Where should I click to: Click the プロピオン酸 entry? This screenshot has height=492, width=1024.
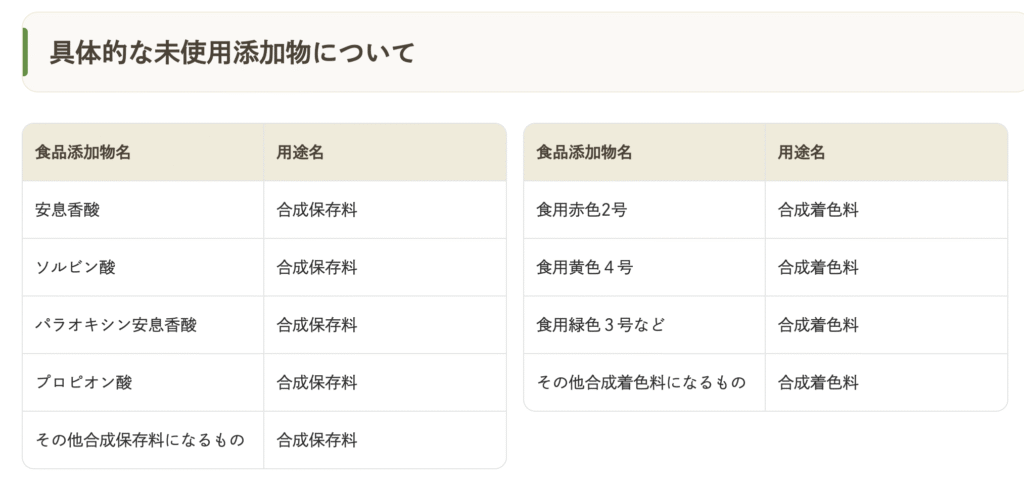pyautogui.click(x=83, y=382)
